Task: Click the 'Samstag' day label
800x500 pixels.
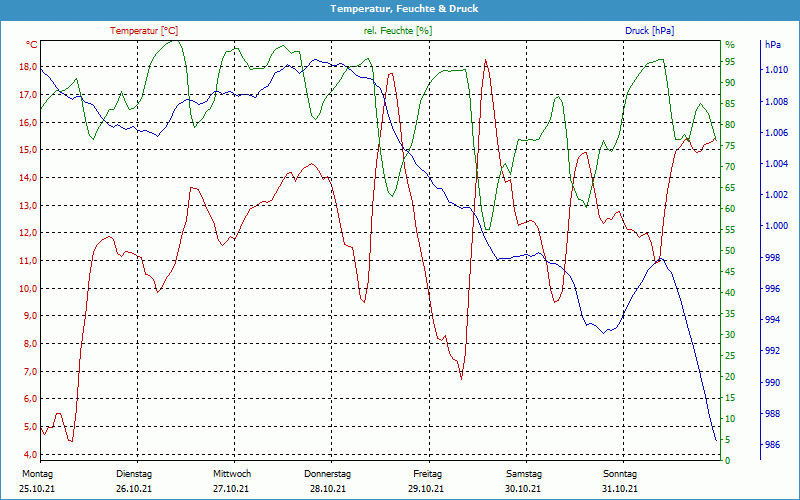Action: pyautogui.click(x=524, y=474)
